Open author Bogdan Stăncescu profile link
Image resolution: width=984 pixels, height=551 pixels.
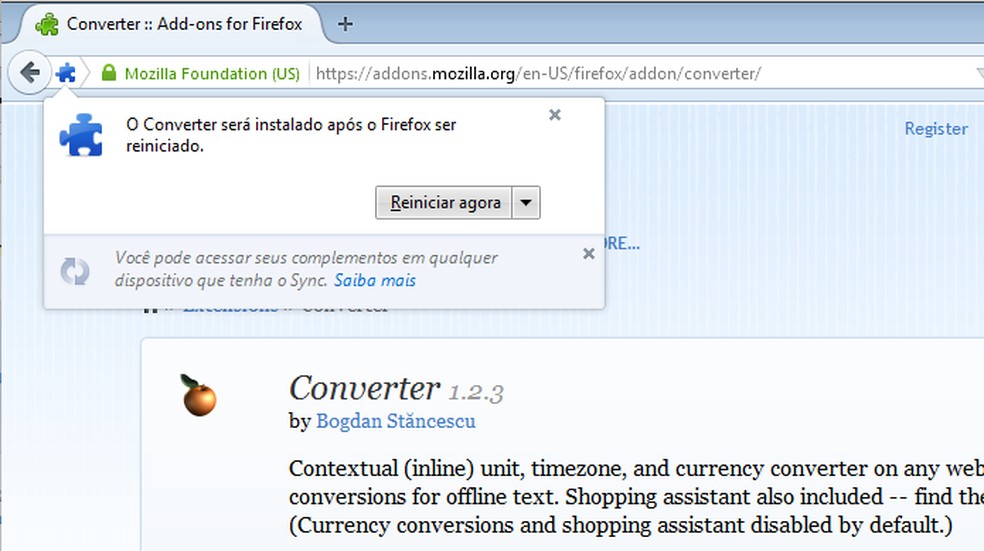(395, 421)
